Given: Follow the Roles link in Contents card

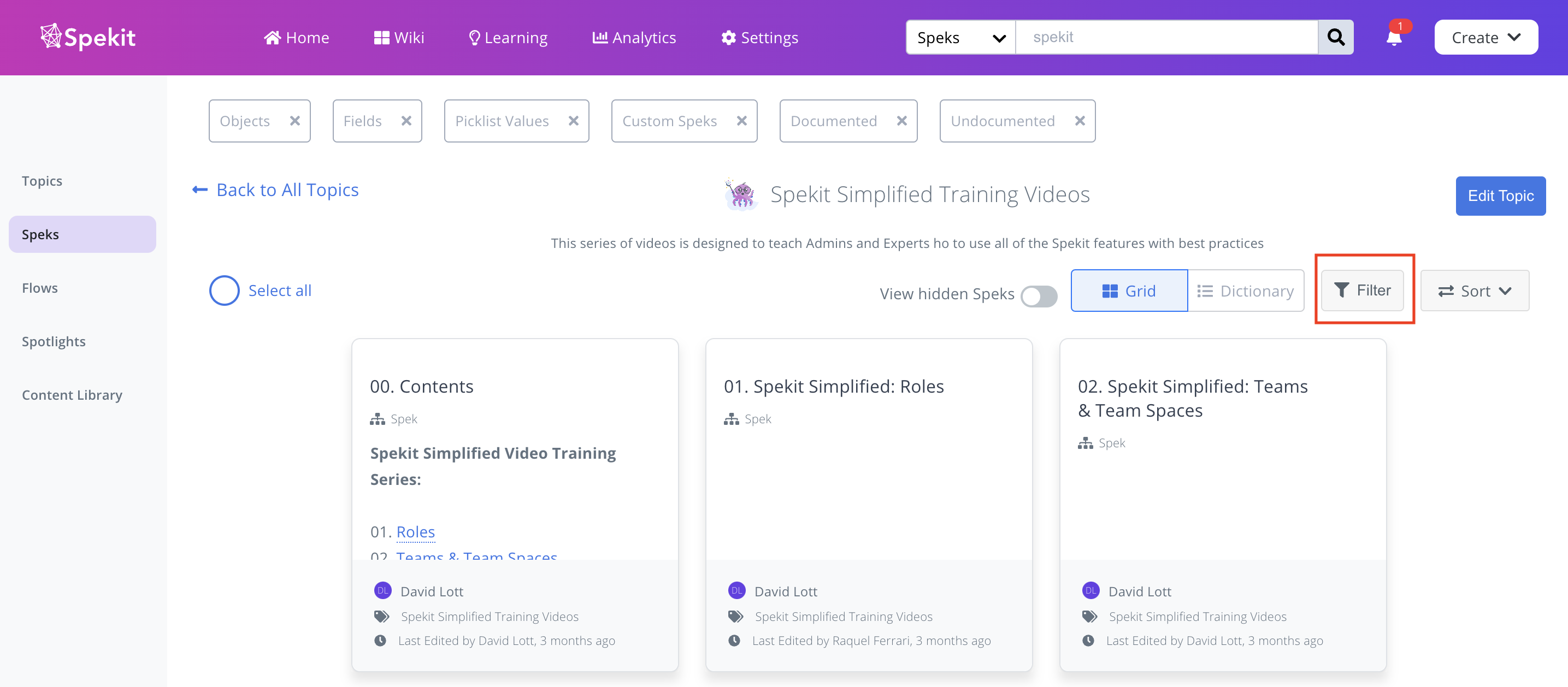Looking at the screenshot, I should (416, 532).
